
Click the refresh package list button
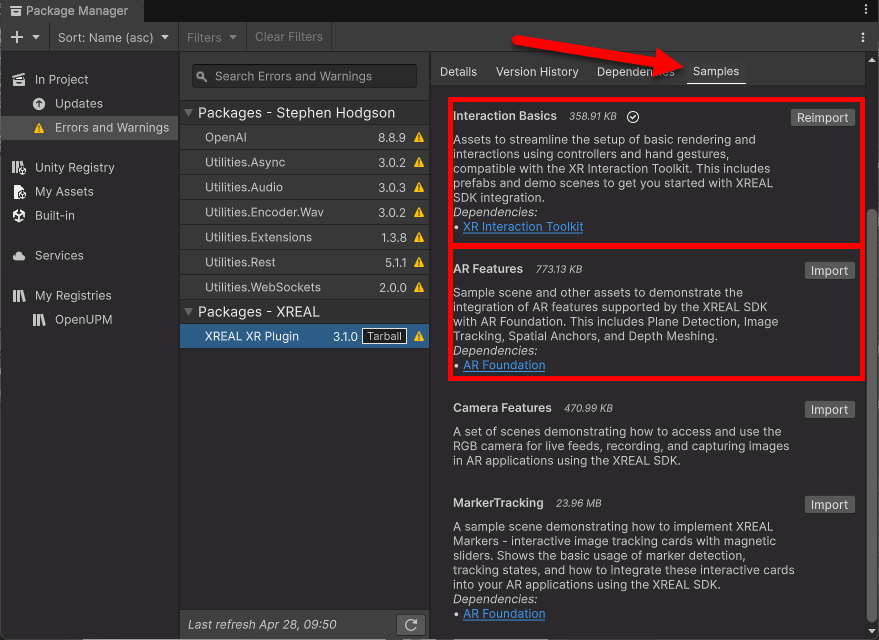coord(411,625)
